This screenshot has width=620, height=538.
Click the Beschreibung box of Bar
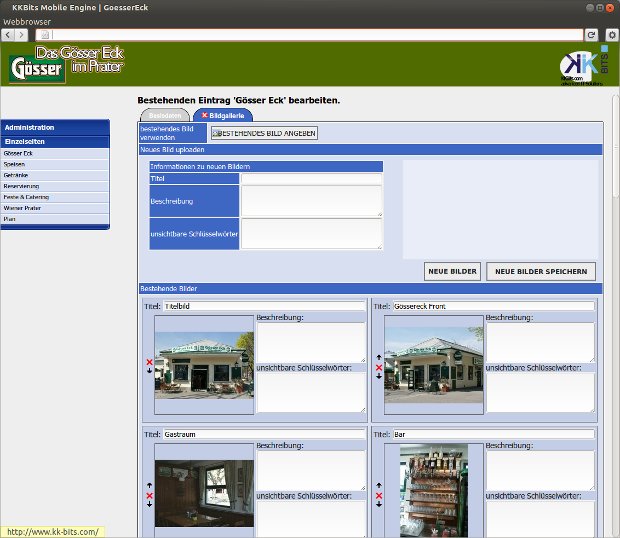[x=540, y=470]
